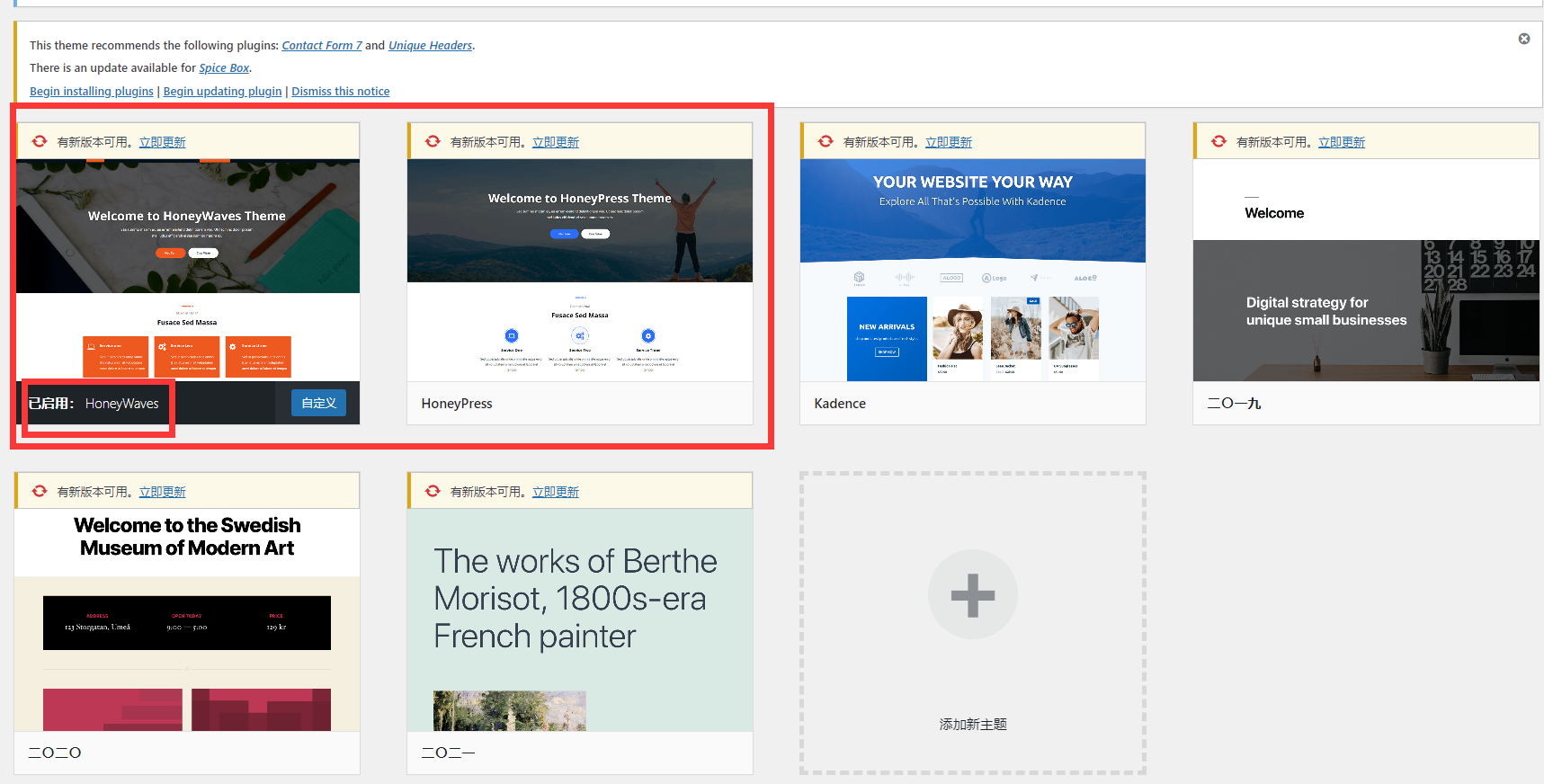Viewport: 1544px width, 784px height.
Task: Open the HoneyWaves theme screenshot
Action: [188, 270]
